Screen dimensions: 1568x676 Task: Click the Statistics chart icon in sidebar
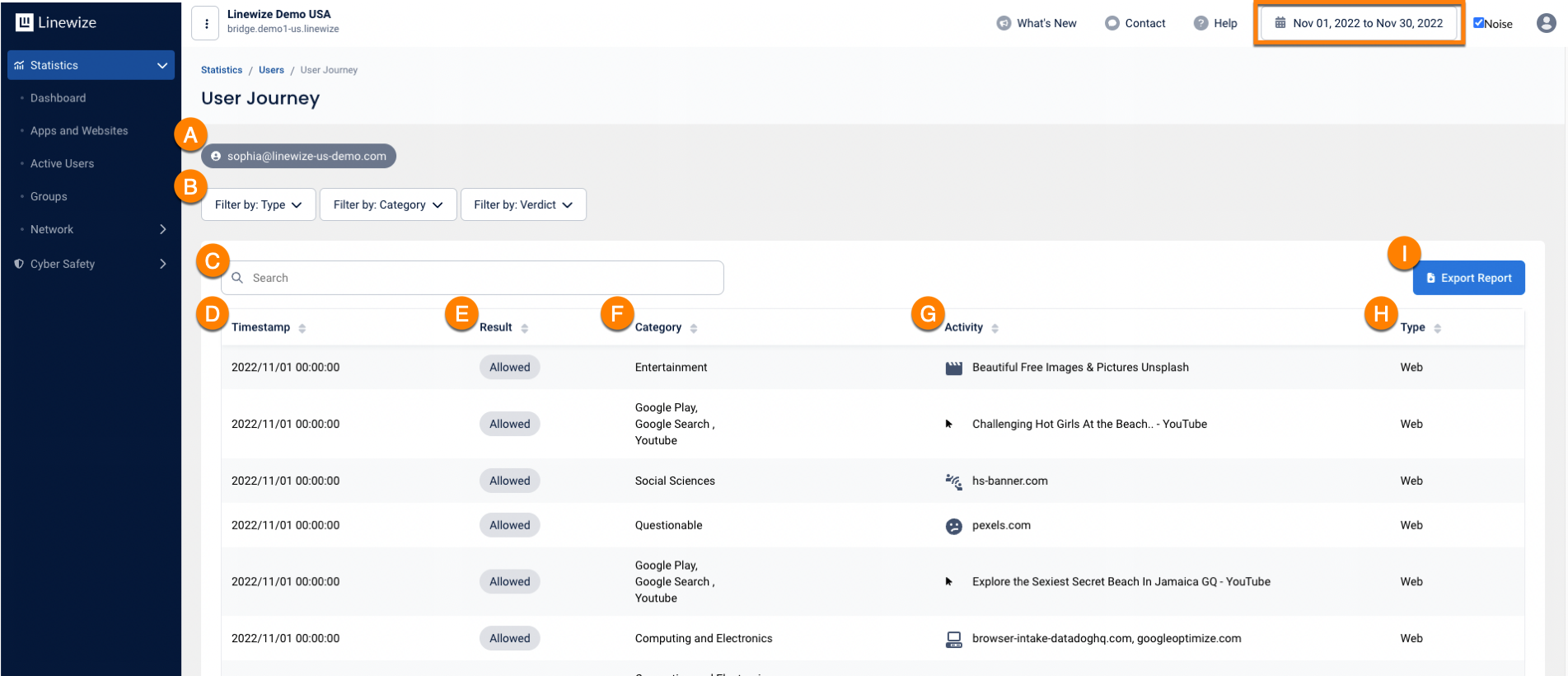[x=19, y=65]
